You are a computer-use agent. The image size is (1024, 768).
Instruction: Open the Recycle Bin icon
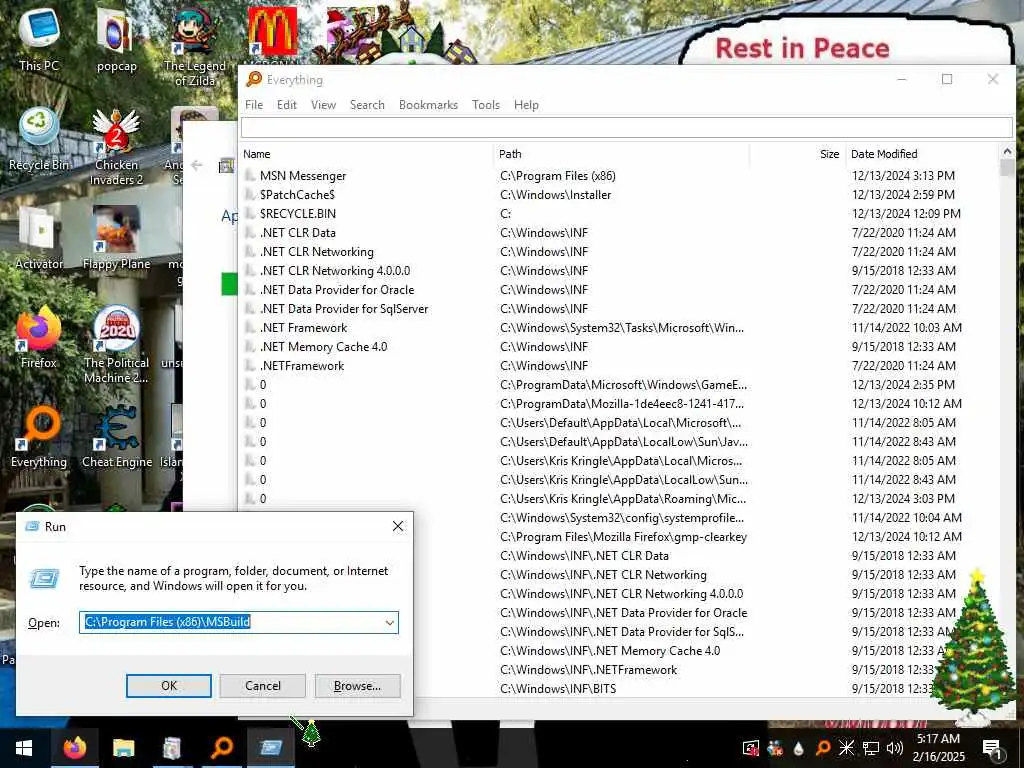[39, 139]
